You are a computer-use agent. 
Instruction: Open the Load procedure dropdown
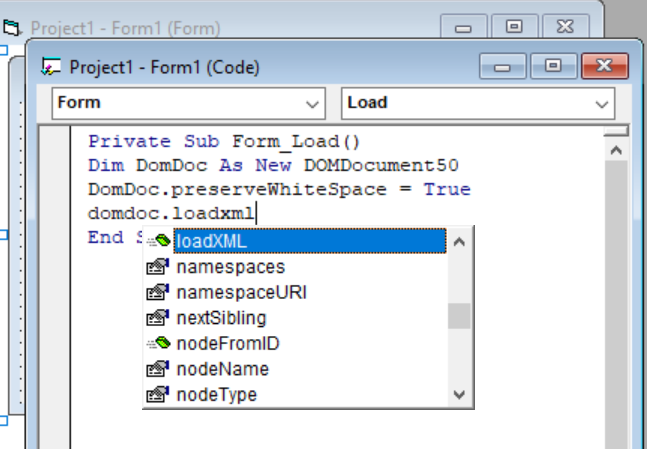click(602, 103)
